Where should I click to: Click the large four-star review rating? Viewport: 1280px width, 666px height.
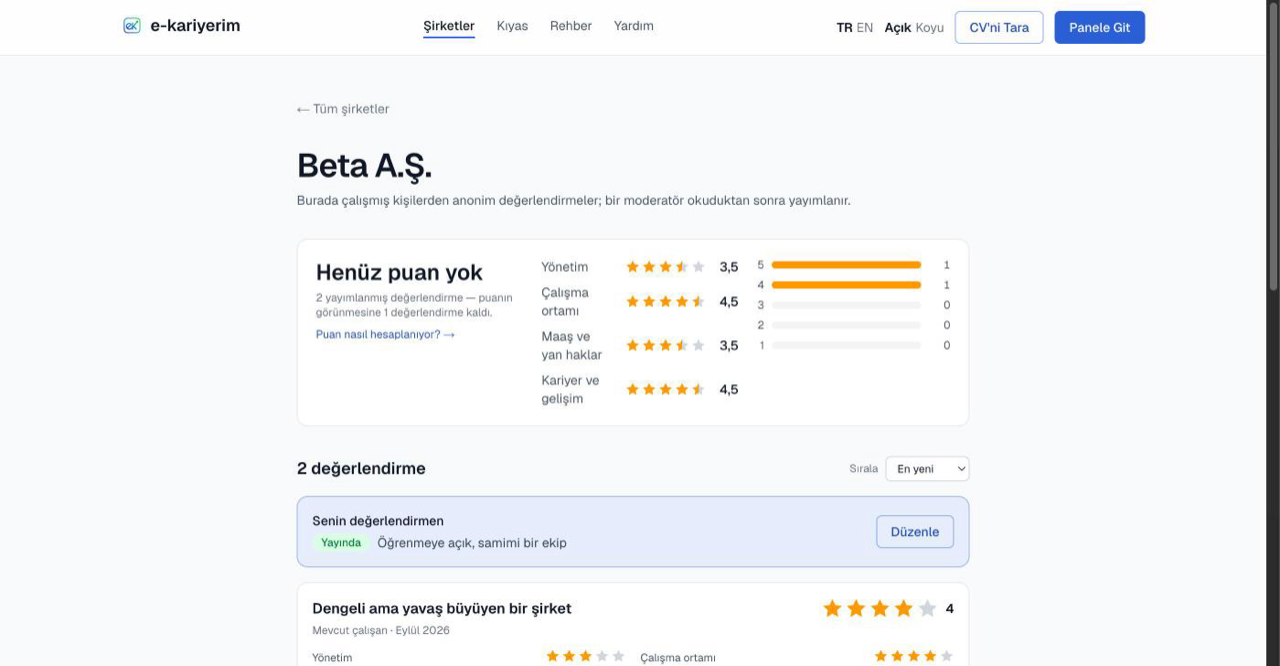click(x=879, y=608)
